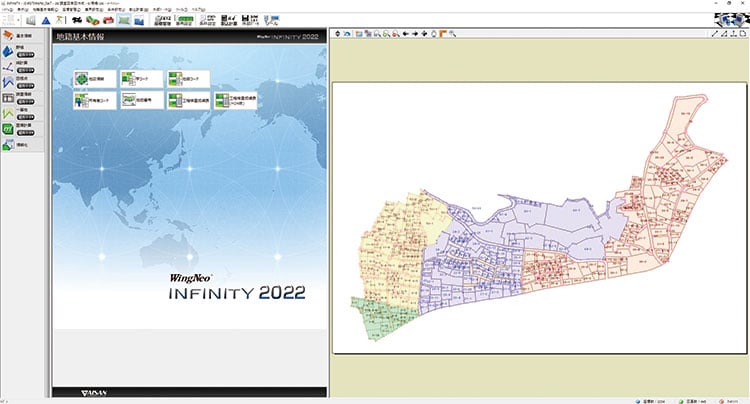Open the 地区情報 card with green diamond icon
Image resolution: width=750 pixels, height=404 pixels.
coord(95,79)
